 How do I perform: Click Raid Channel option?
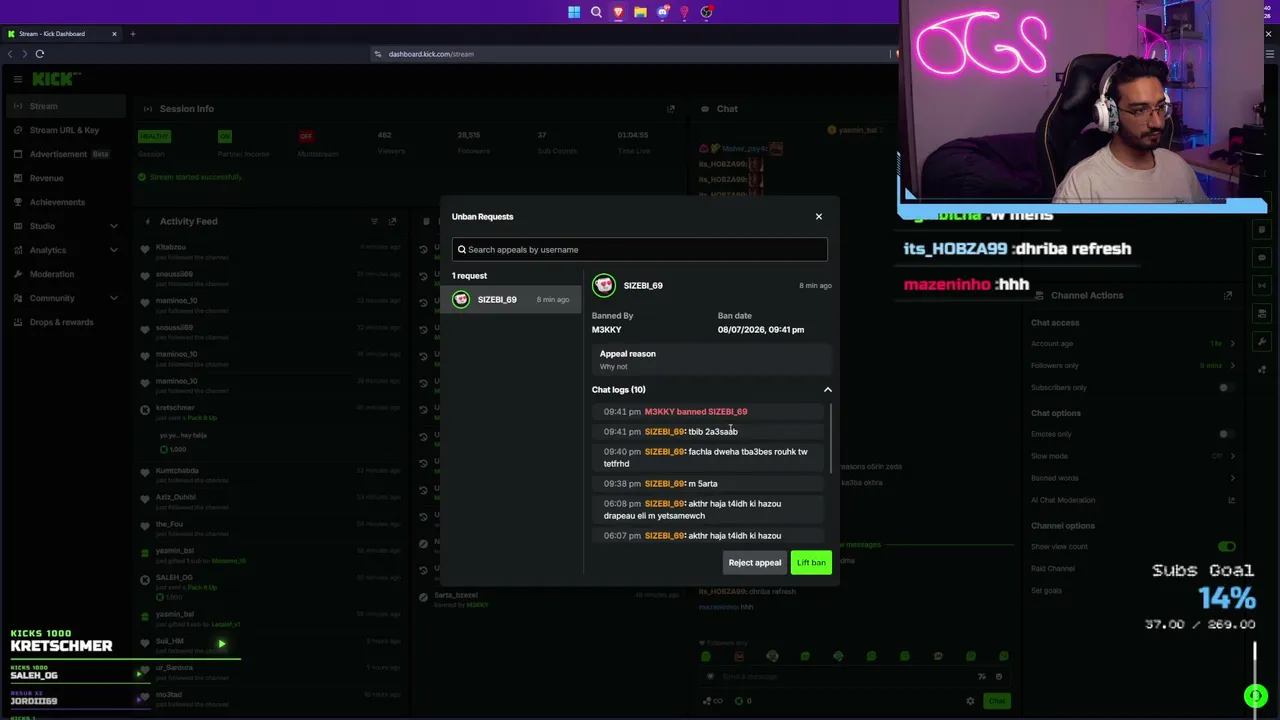1053,569
